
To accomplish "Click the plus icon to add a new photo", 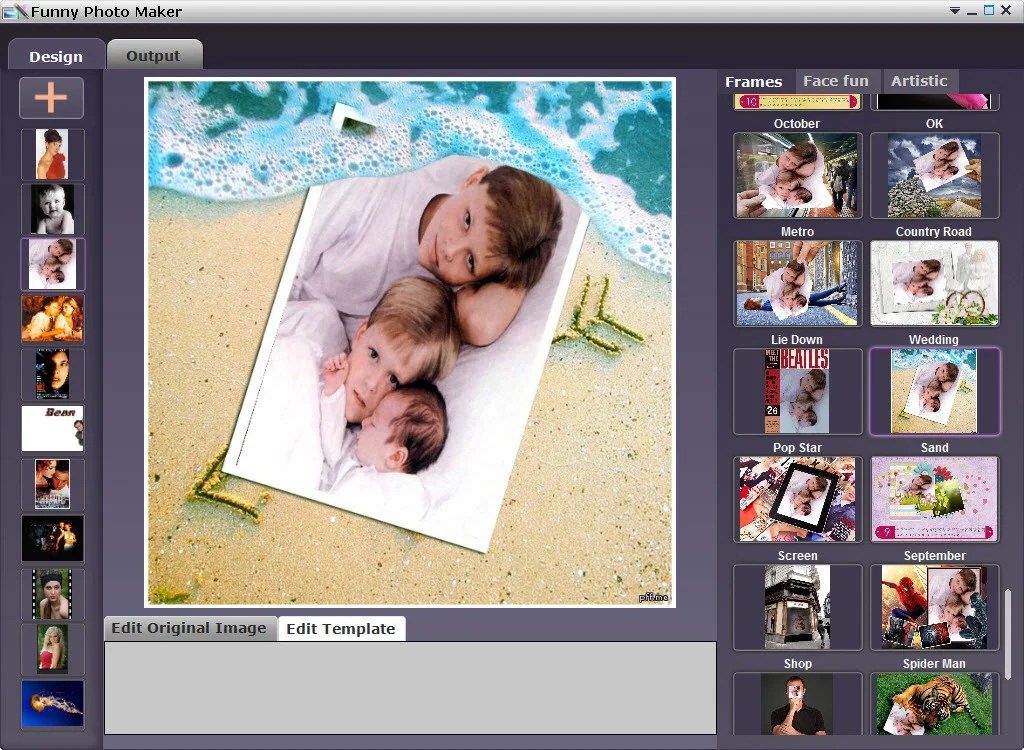I will click(x=51, y=97).
